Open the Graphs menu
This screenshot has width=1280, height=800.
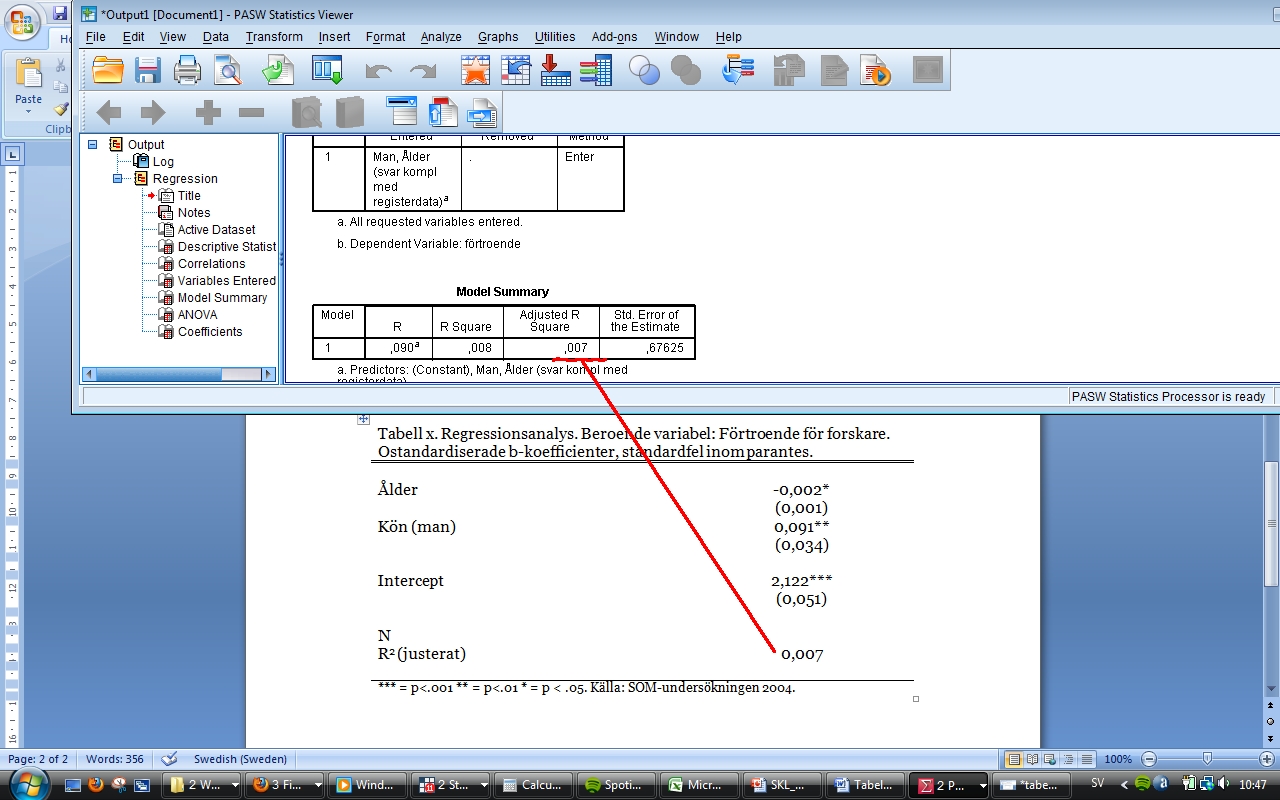tap(497, 37)
